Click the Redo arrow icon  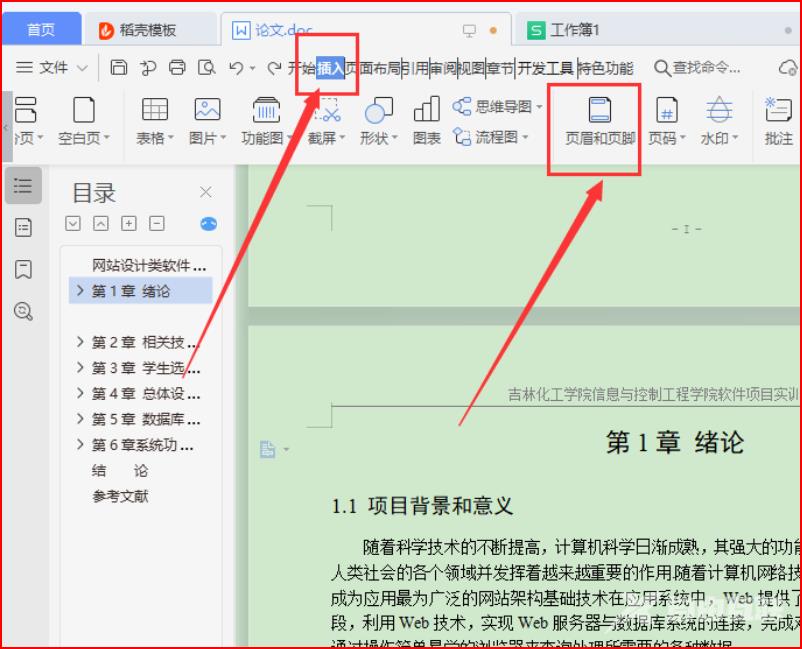(275, 68)
